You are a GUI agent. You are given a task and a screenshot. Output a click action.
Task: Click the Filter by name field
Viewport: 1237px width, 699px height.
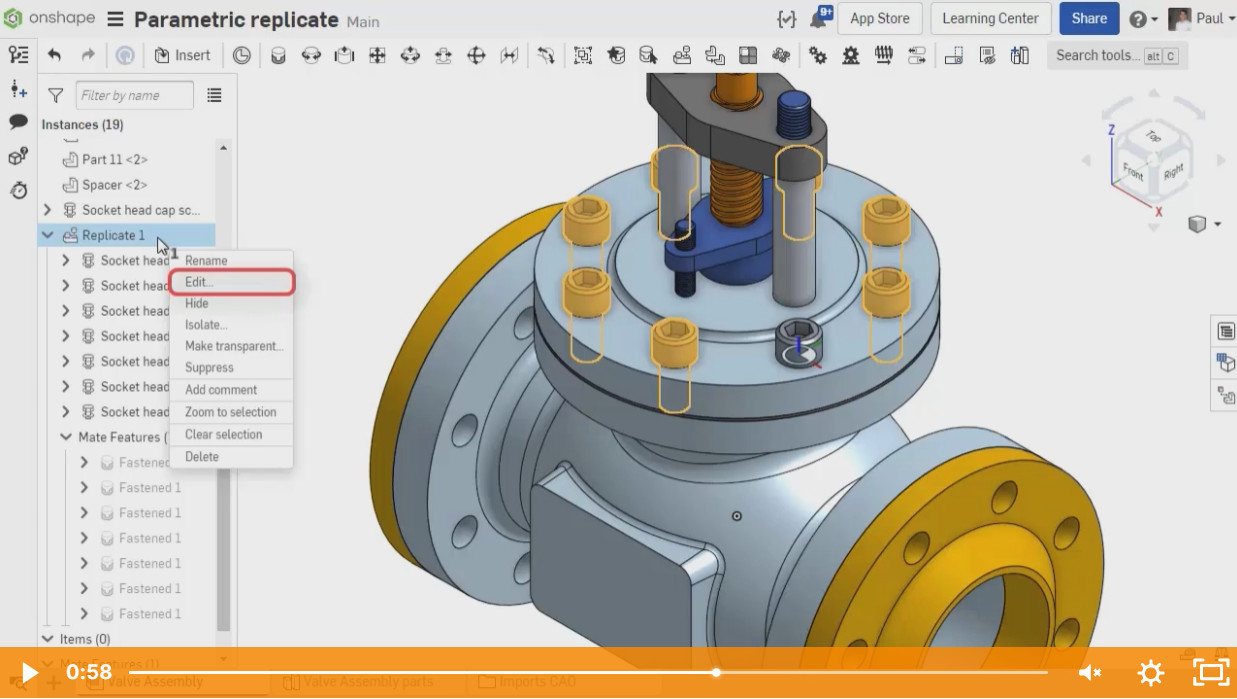click(x=135, y=95)
